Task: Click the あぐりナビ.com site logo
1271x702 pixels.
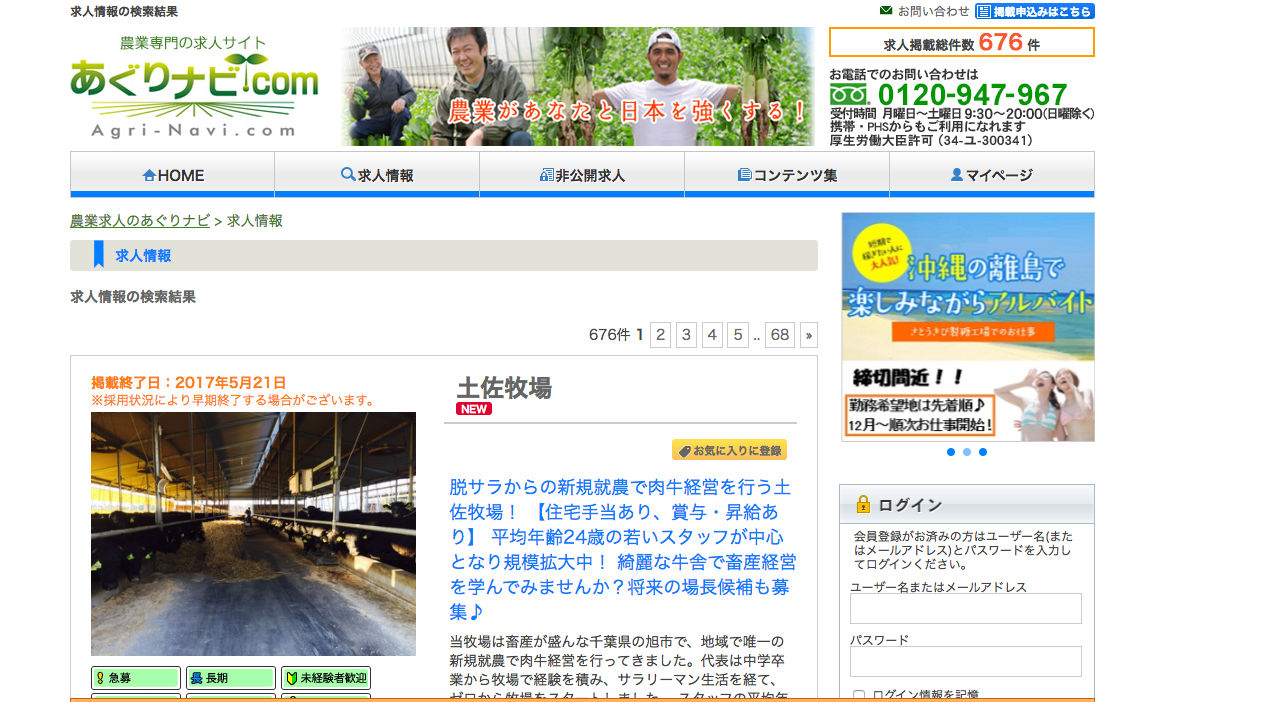Action: point(194,87)
